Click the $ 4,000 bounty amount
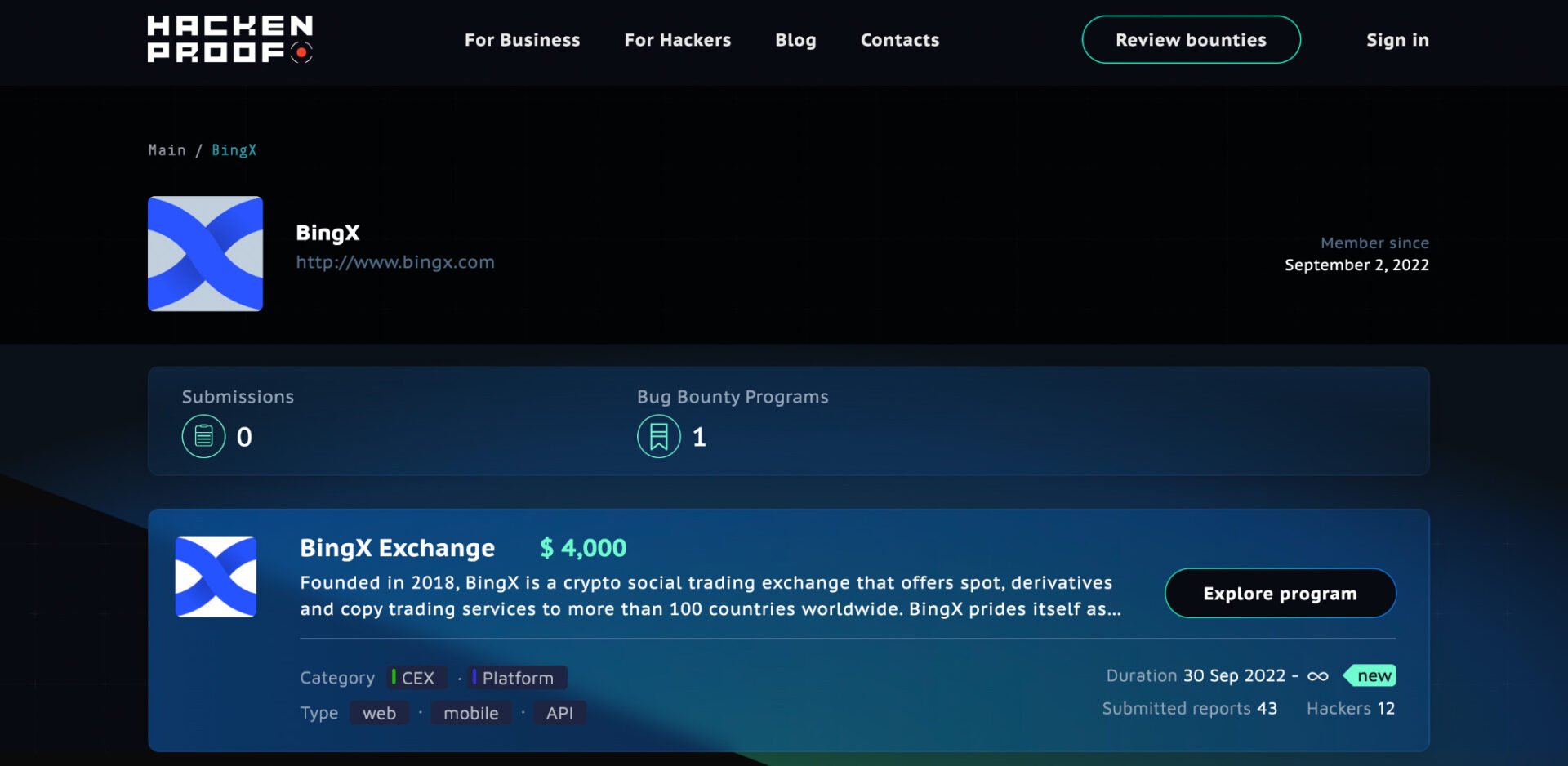The height and width of the screenshot is (766, 1568). tap(583, 548)
